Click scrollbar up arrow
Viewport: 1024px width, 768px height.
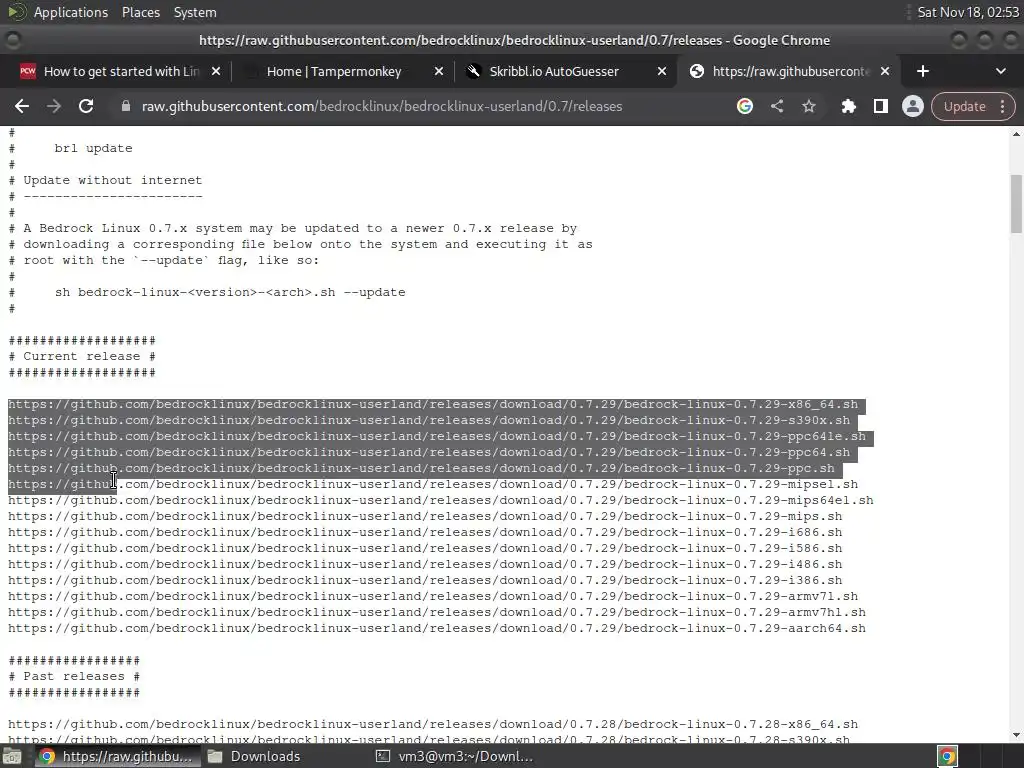pyautogui.click(x=1016, y=134)
